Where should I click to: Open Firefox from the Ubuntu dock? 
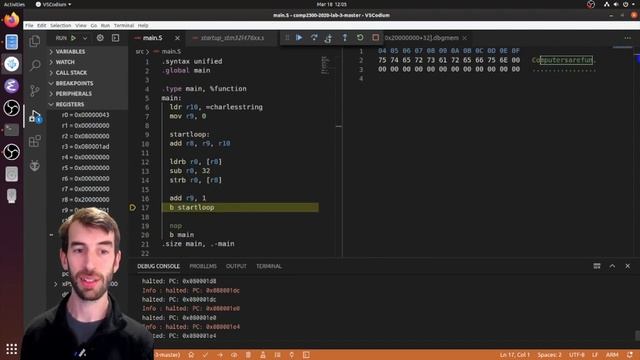11,20
